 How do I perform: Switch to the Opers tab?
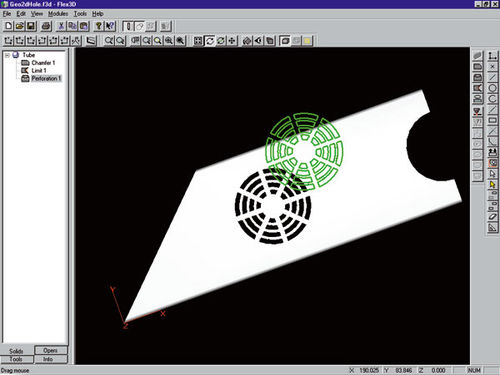pos(51,350)
